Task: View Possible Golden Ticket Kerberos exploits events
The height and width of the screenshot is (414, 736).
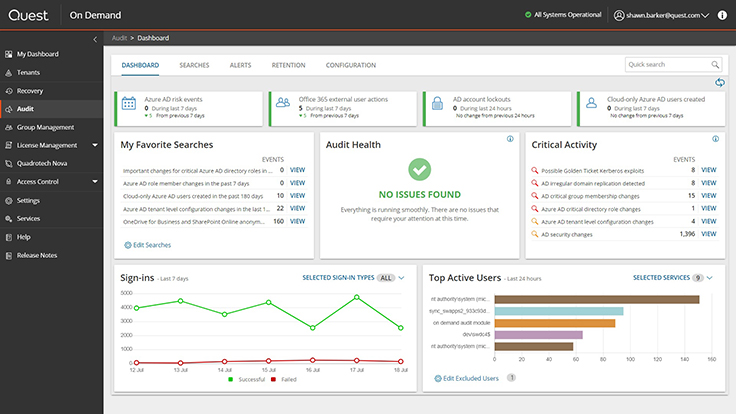Action: [709, 170]
